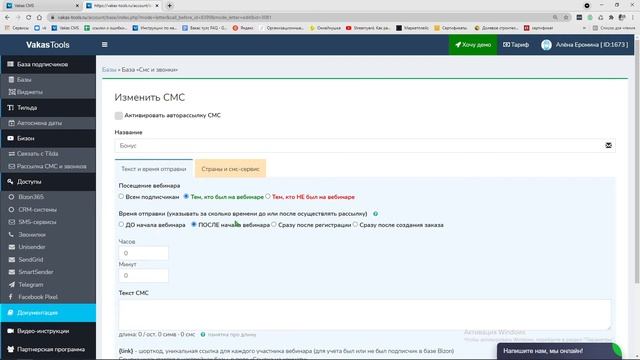Click the Текст СМС text area
Screen dimensions: 640x360
365,314
